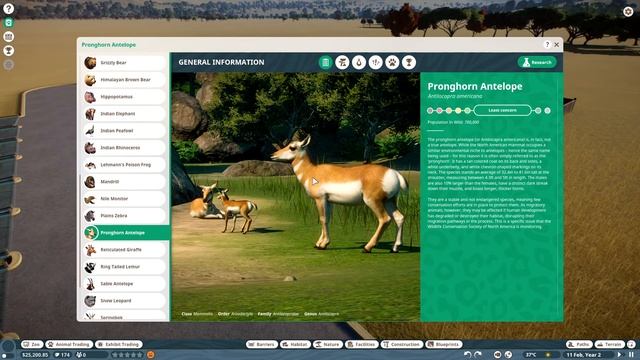This screenshot has height=360, width=640.
Task: Click the zoo star rating
Action: point(127,355)
